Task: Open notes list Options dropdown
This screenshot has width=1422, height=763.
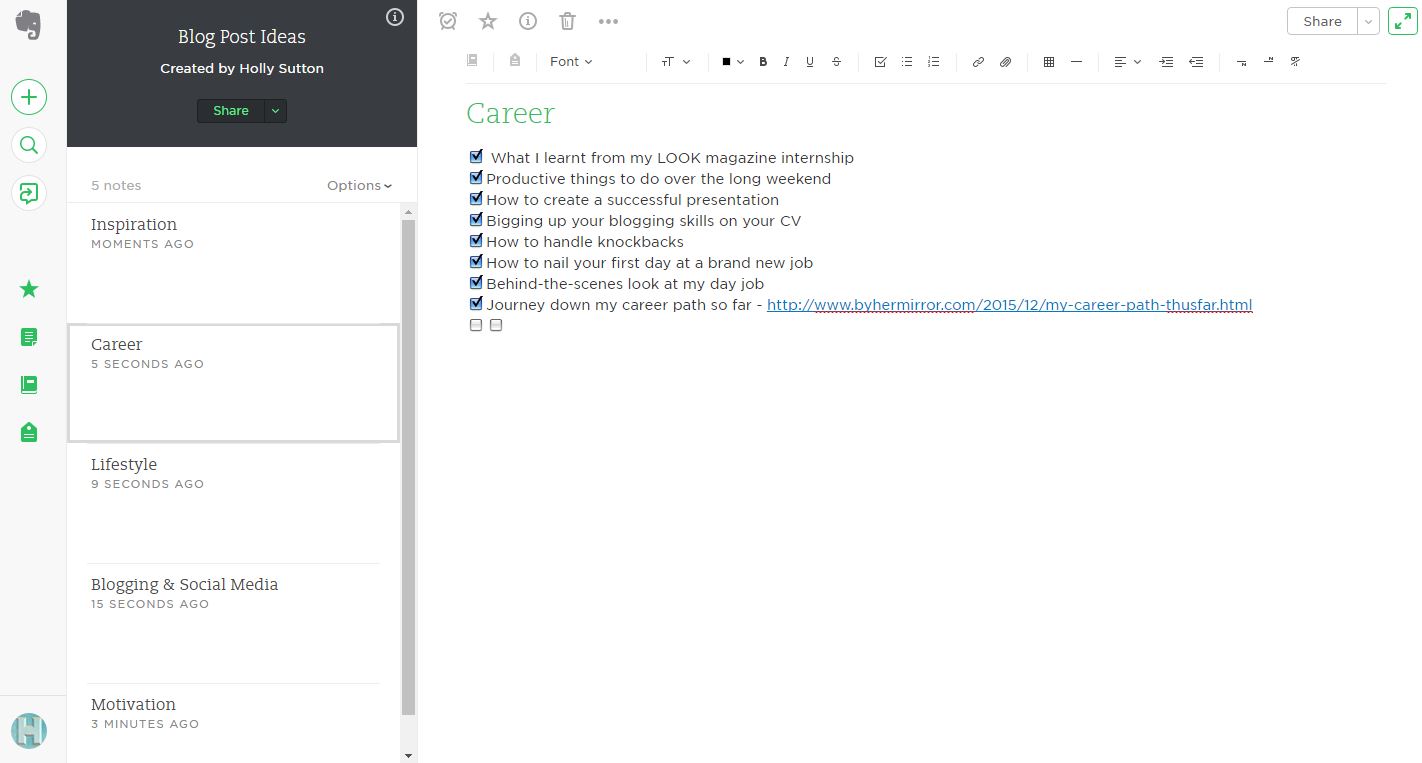Action: [359, 185]
